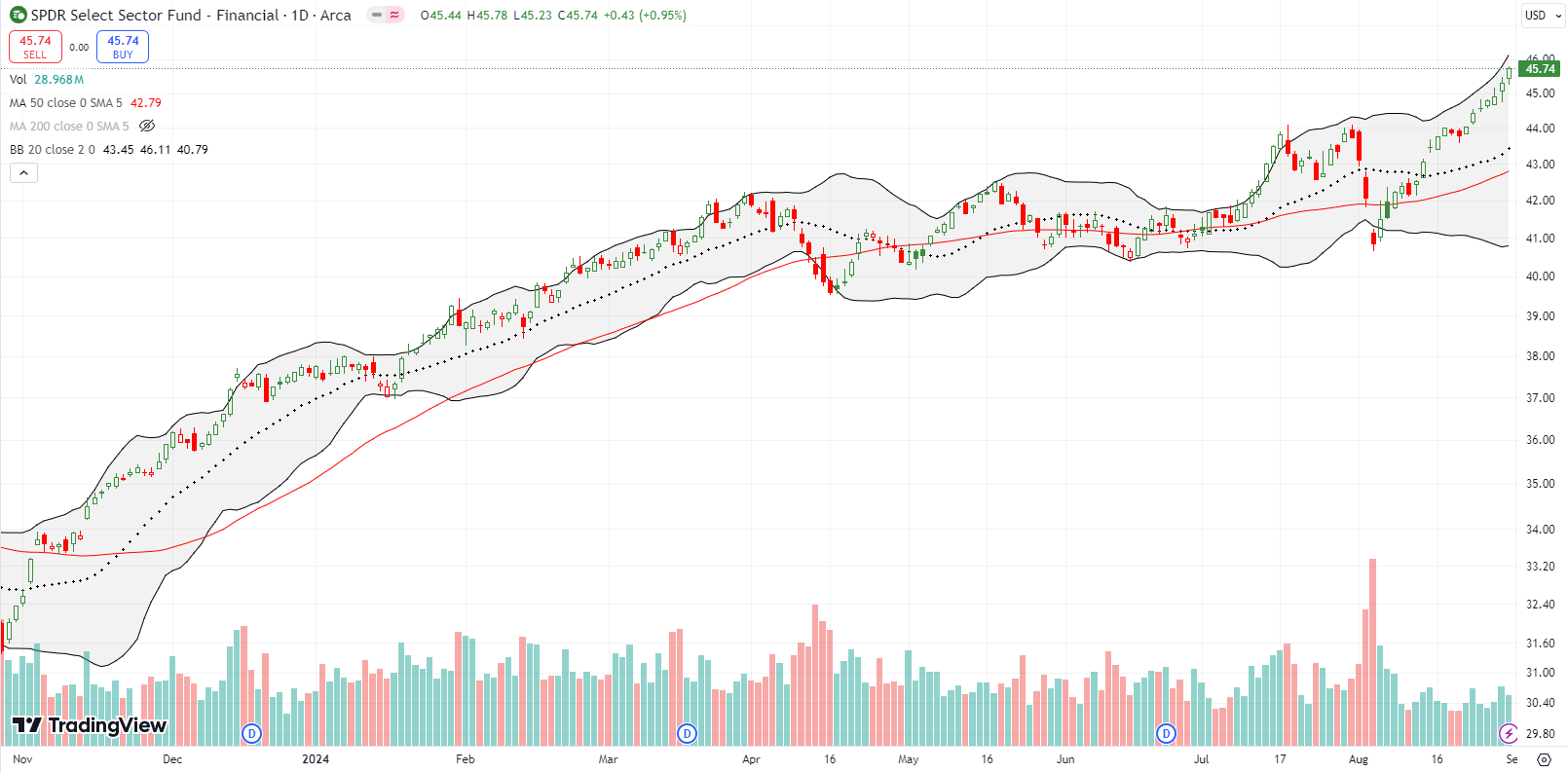The image size is (1568, 773).
Task: Click the SPDR fund logo icon
Action: click(19, 15)
